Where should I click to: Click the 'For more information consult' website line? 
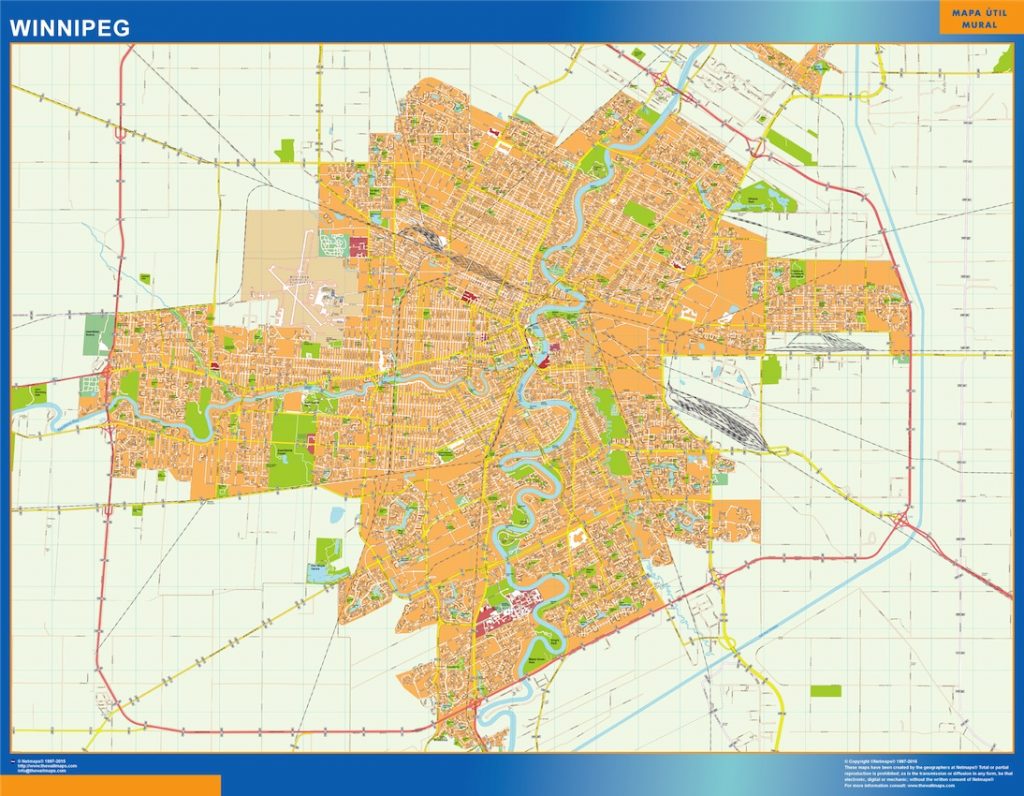coord(899,786)
